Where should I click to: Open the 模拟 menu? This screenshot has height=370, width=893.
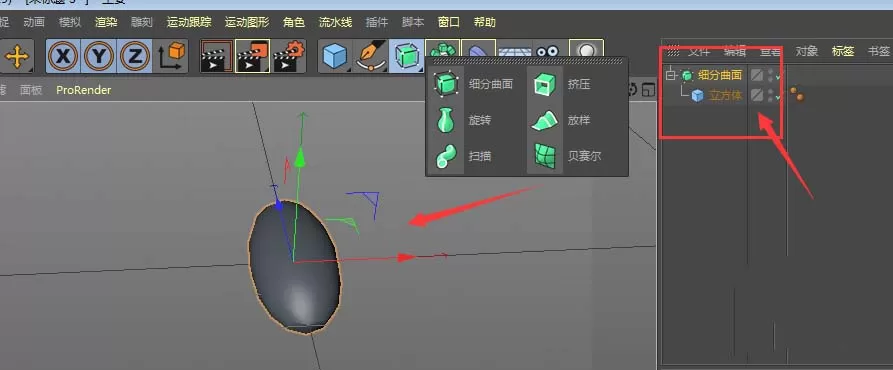click(x=70, y=22)
